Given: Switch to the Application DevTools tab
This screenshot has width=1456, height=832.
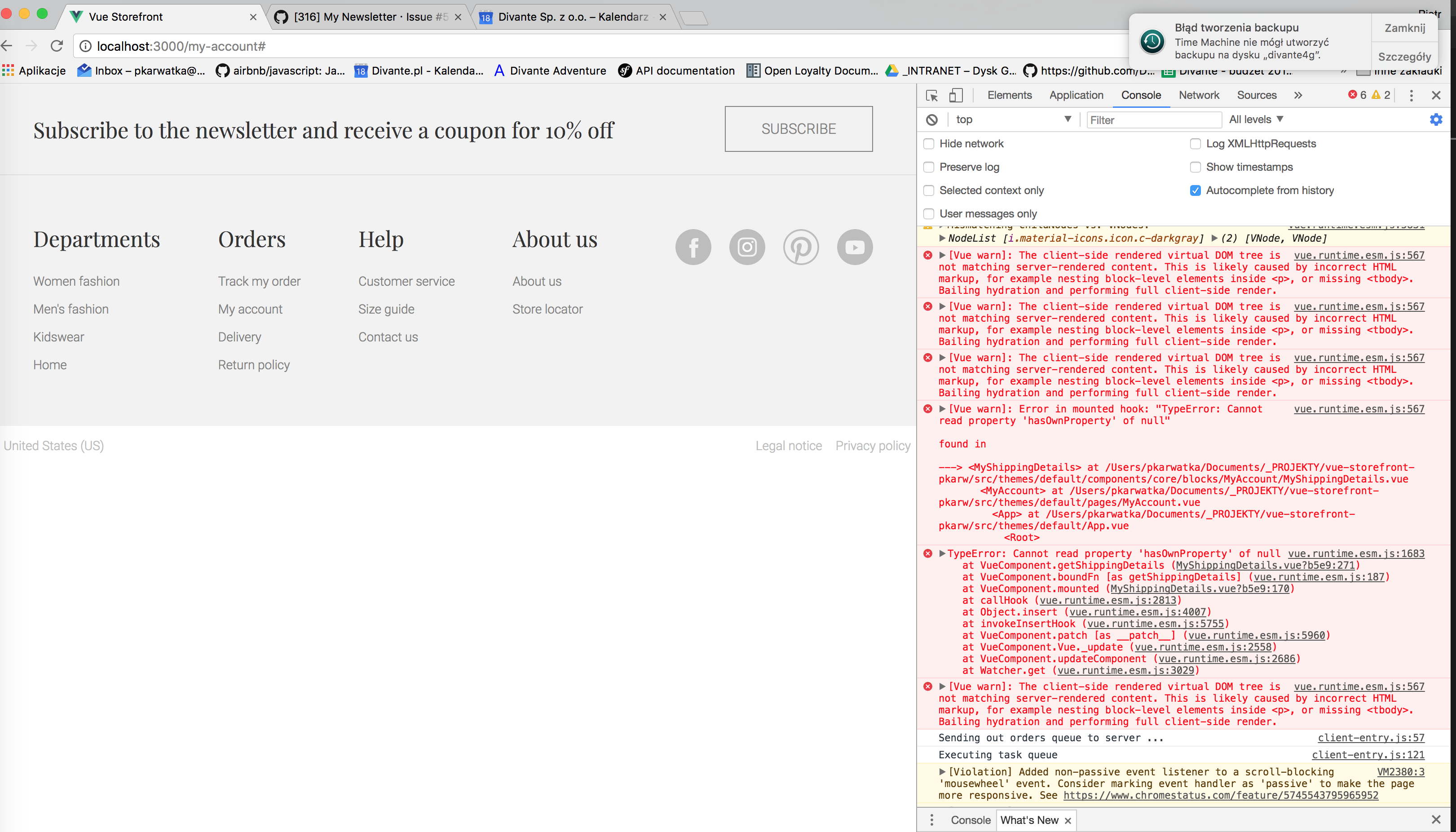Looking at the screenshot, I should point(1076,95).
